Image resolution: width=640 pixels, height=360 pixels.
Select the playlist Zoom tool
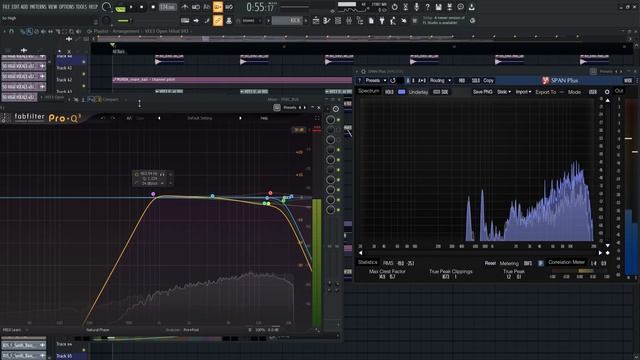point(71,31)
